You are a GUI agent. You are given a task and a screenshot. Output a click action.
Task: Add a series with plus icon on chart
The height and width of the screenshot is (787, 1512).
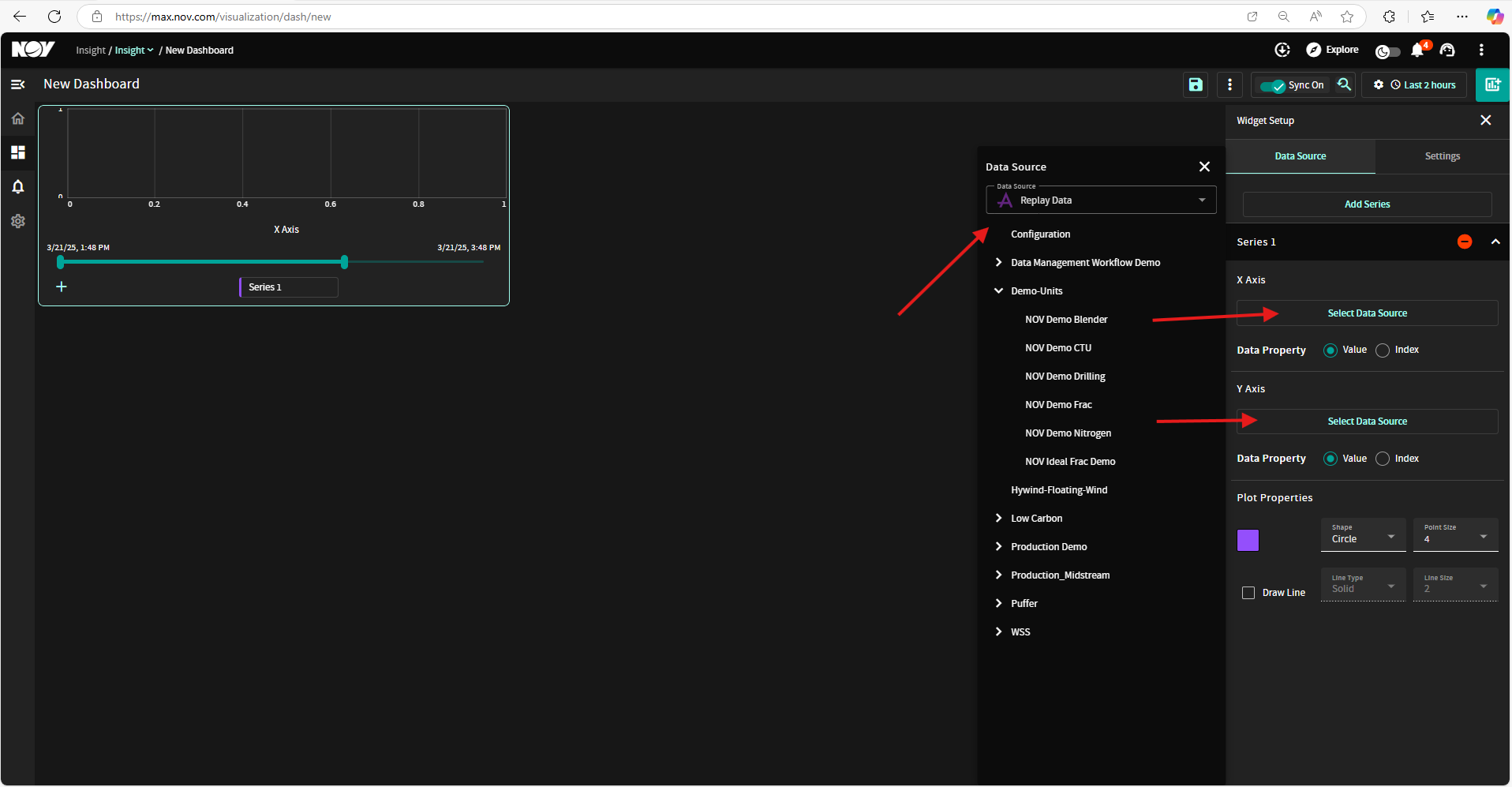coord(62,287)
